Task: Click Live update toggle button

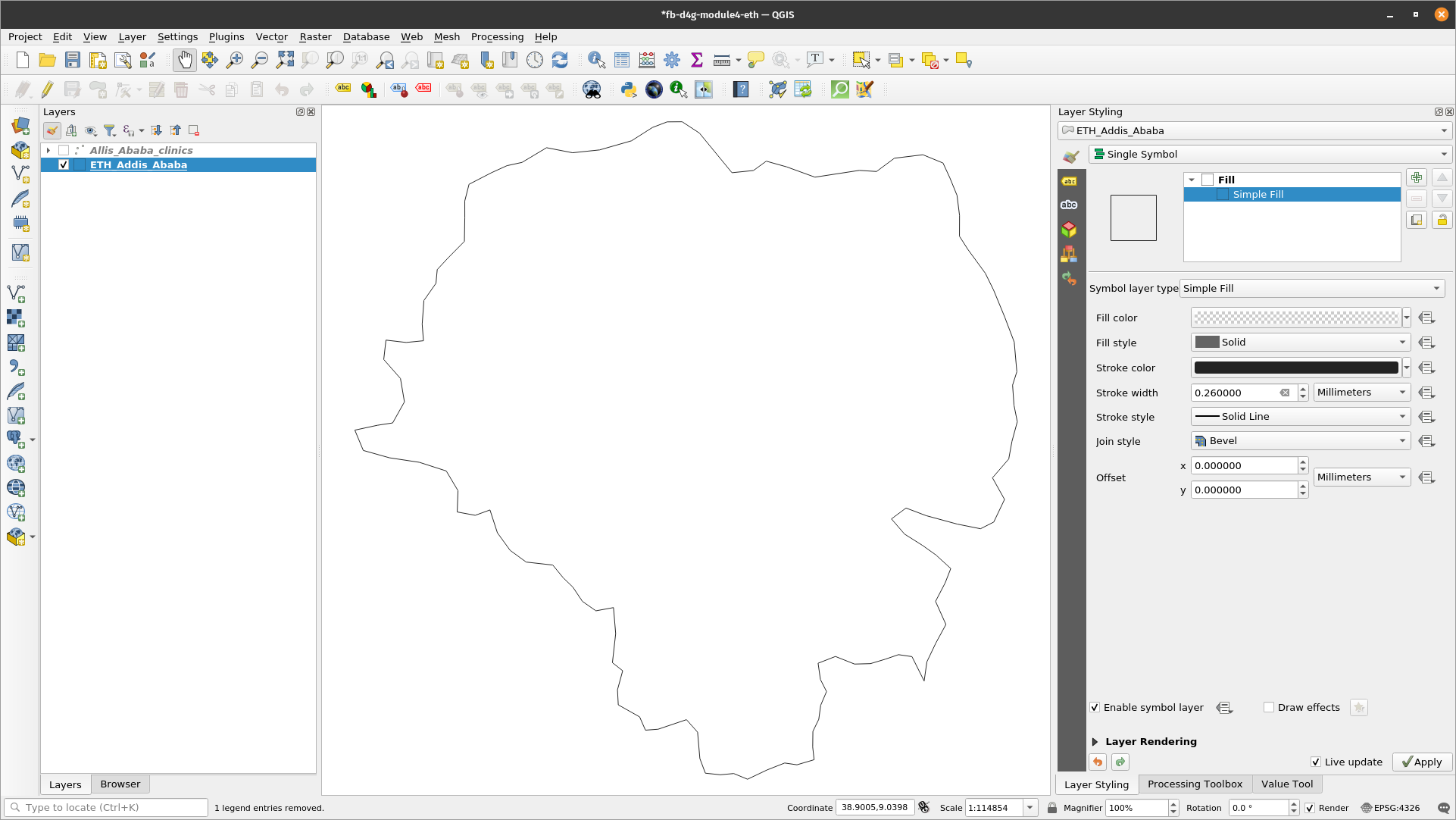Action: click(x=1314, y=761)
